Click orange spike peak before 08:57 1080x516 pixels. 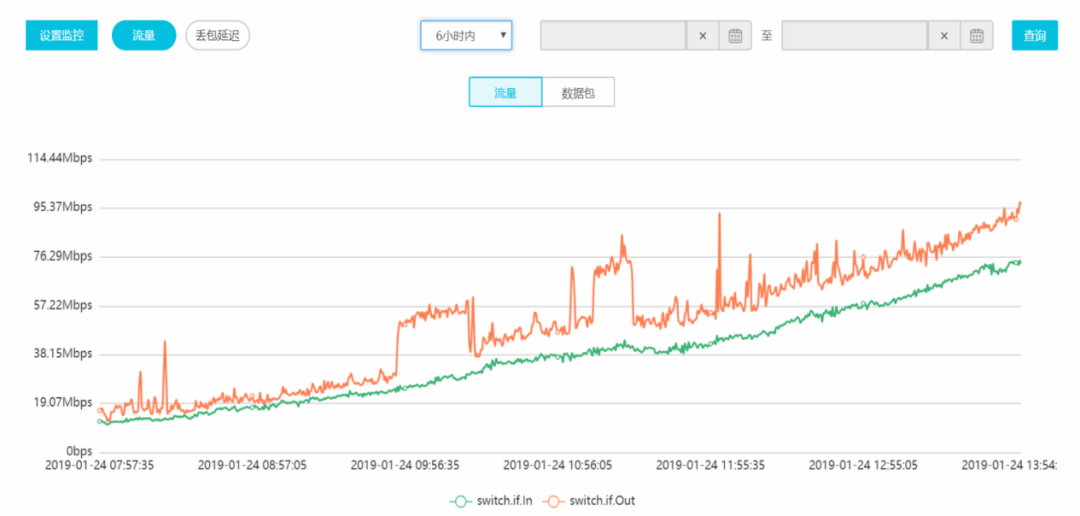click(165, 343)
